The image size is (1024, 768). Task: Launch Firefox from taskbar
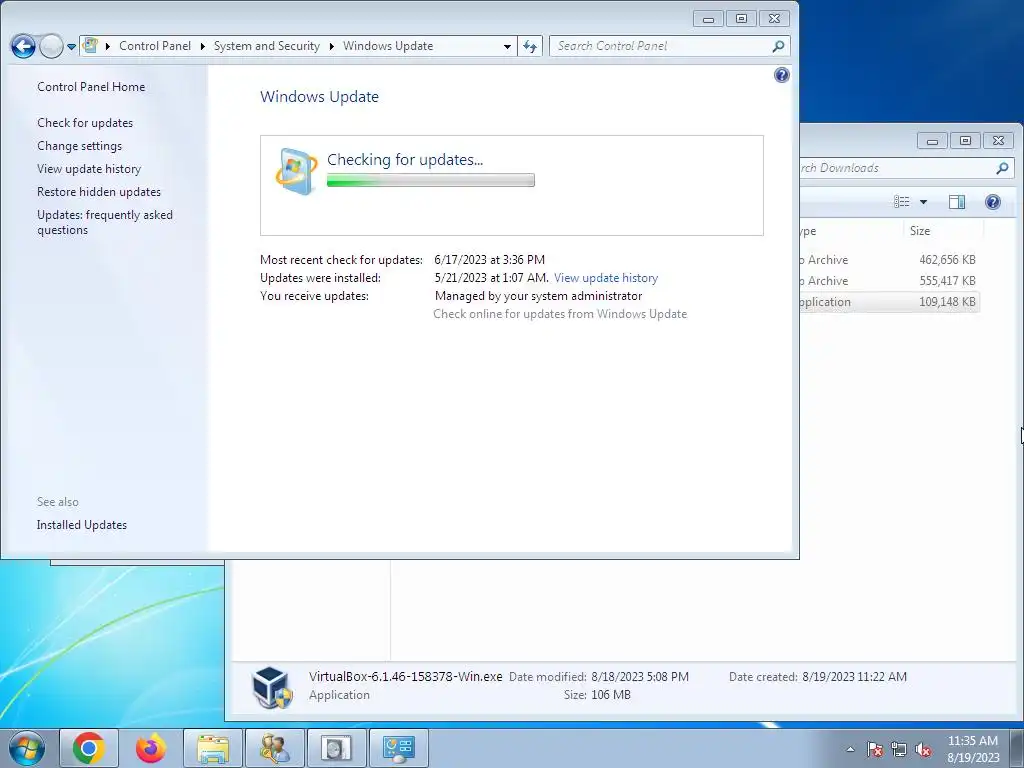point(151,748)
